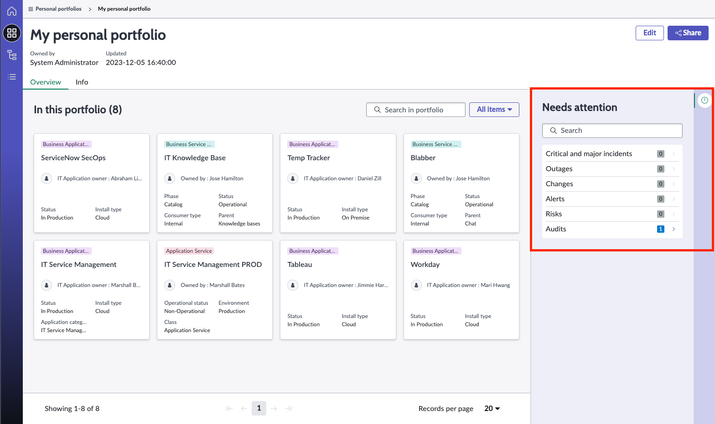The height and width of the screenshot is (424, 715).
Task: Go to last page pagination icon
Action: pos(289,408)
